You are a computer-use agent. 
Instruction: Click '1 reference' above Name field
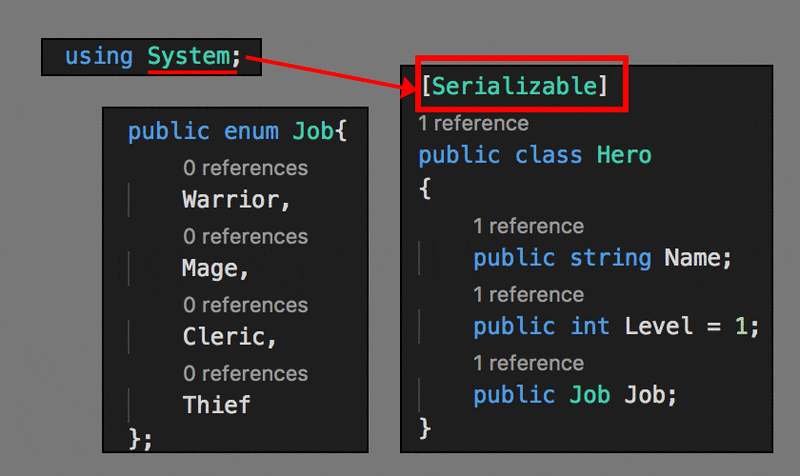[529, 226]
